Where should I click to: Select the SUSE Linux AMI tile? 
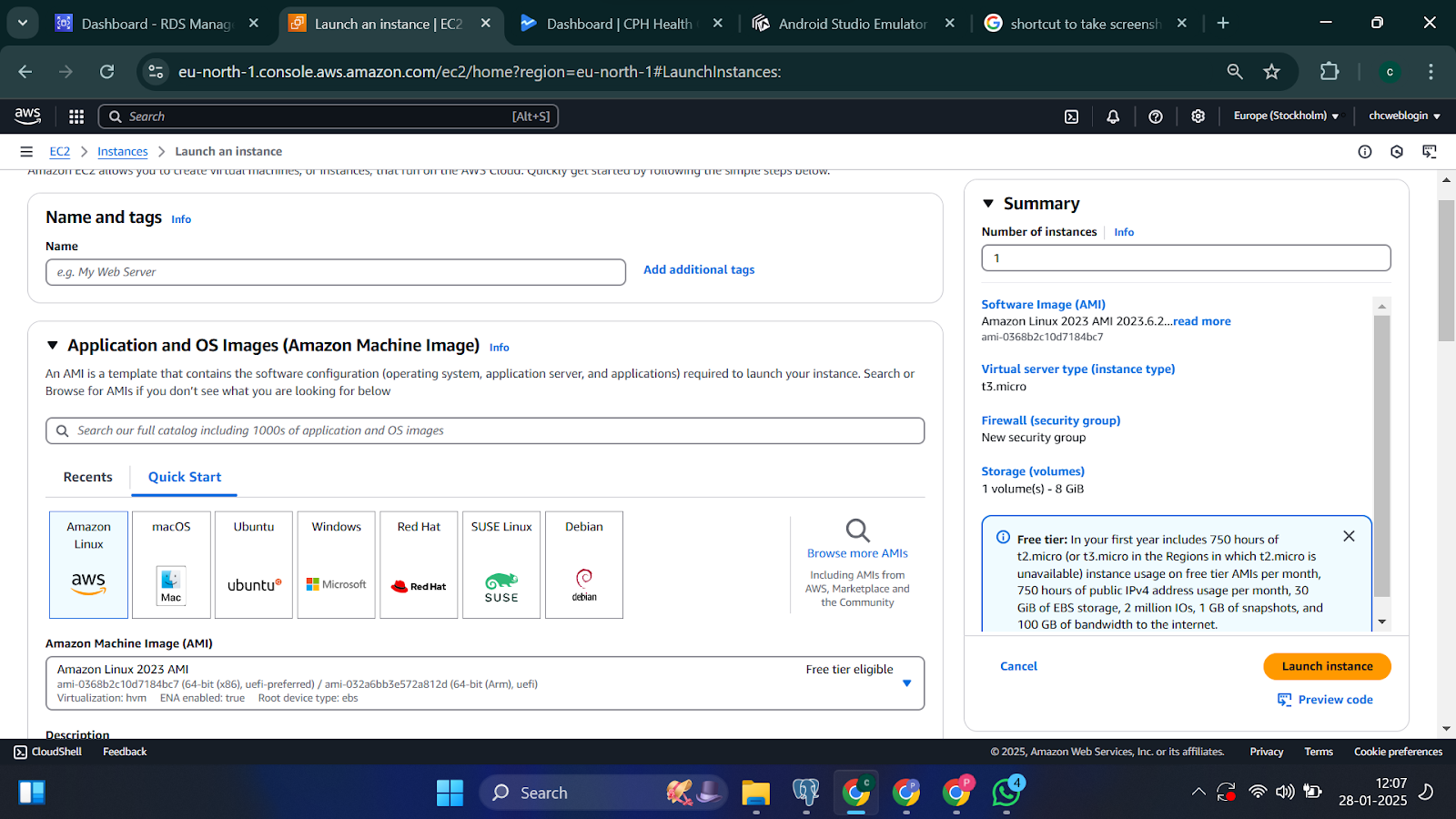click(501, 564)
